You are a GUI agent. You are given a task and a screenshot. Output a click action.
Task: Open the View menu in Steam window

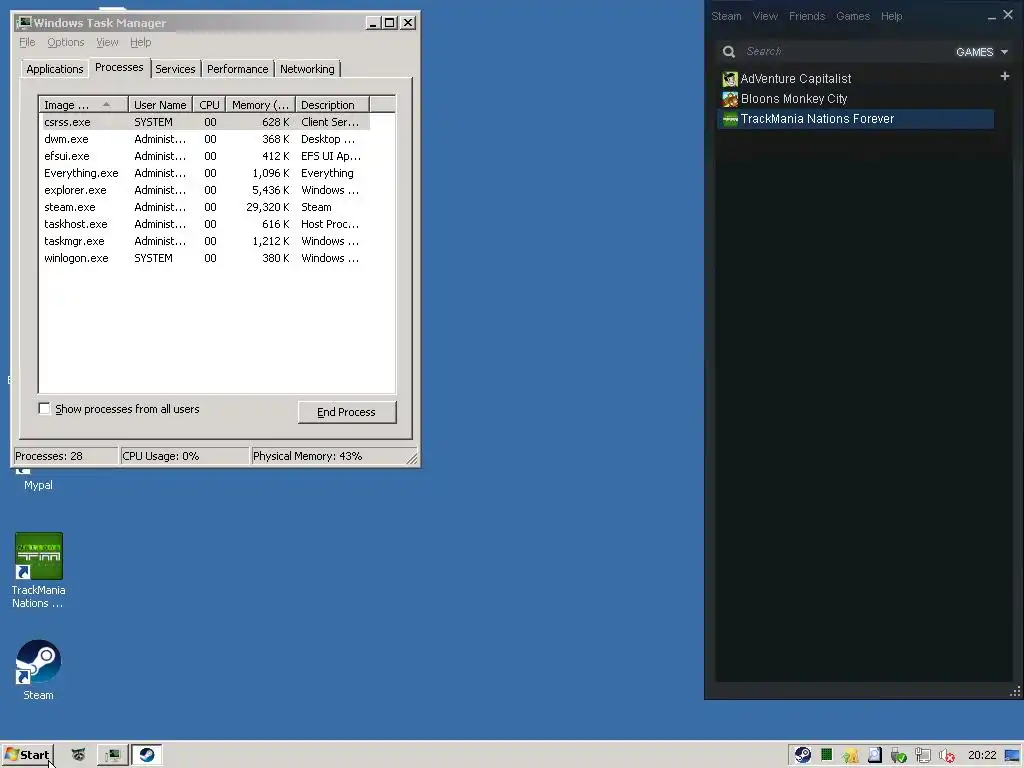coord(765,16)
